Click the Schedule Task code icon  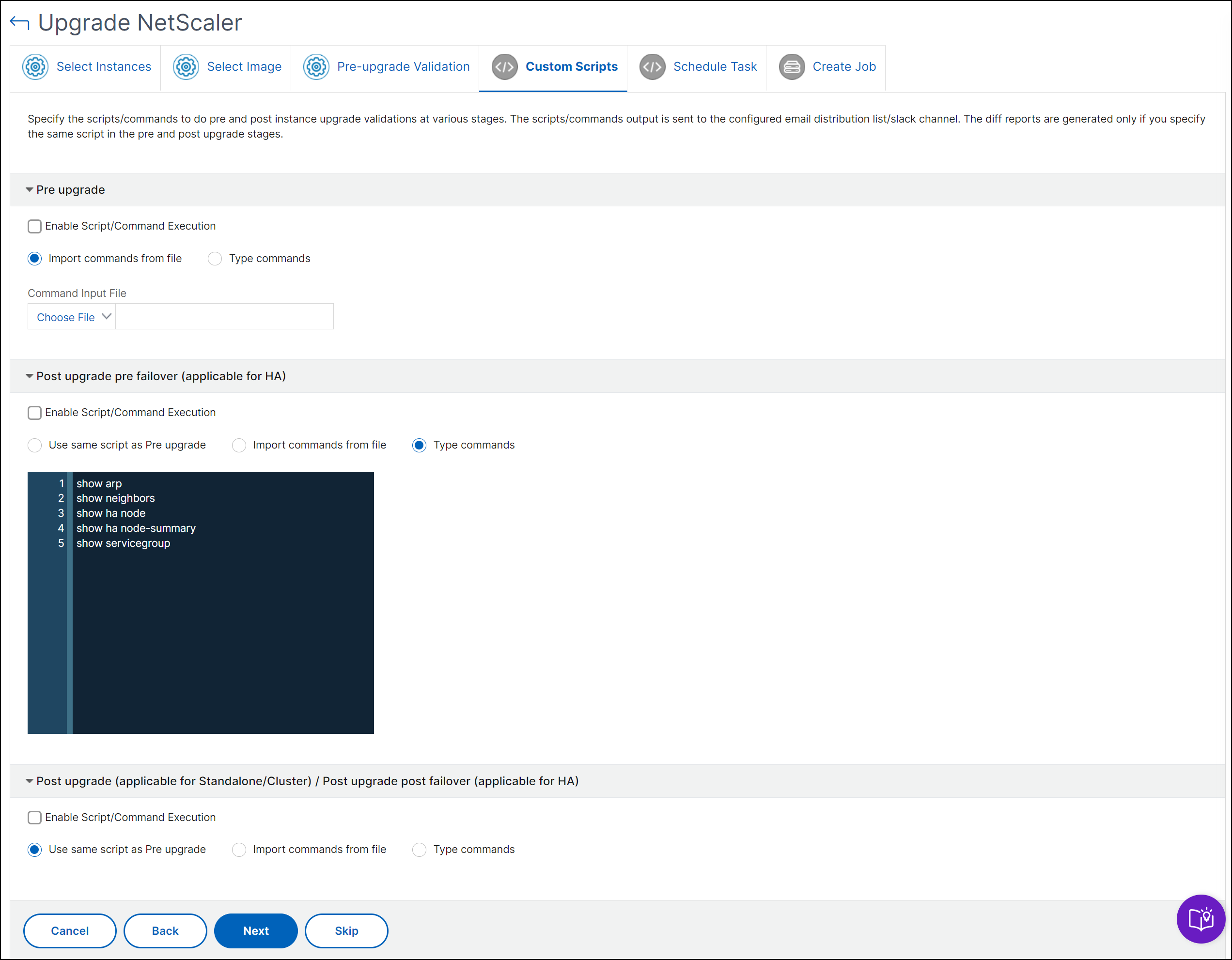coord(652,67)
